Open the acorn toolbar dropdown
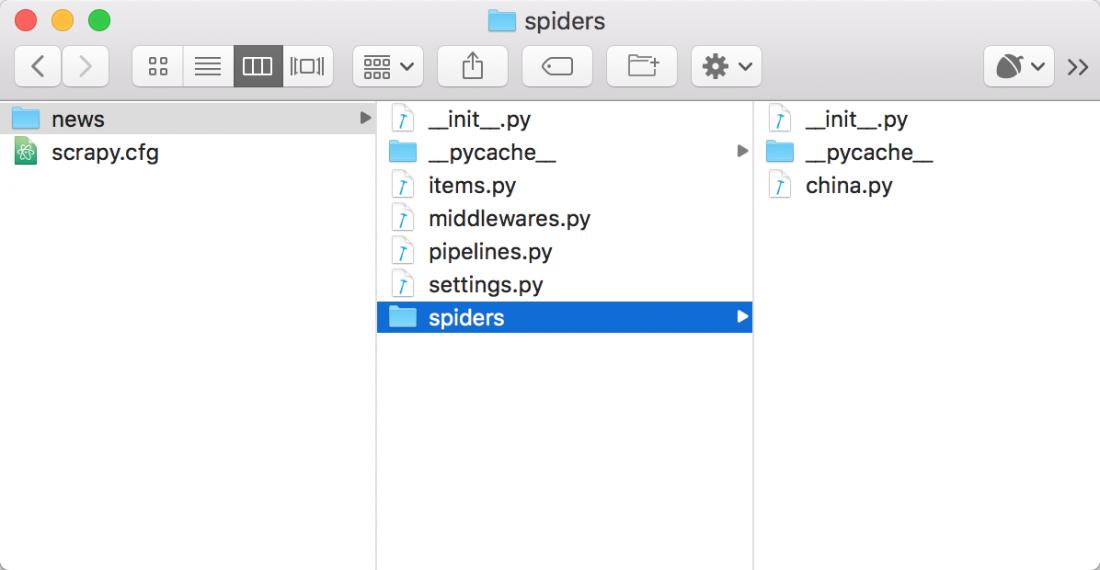 pyautogui.click(x=1019, y=67)
